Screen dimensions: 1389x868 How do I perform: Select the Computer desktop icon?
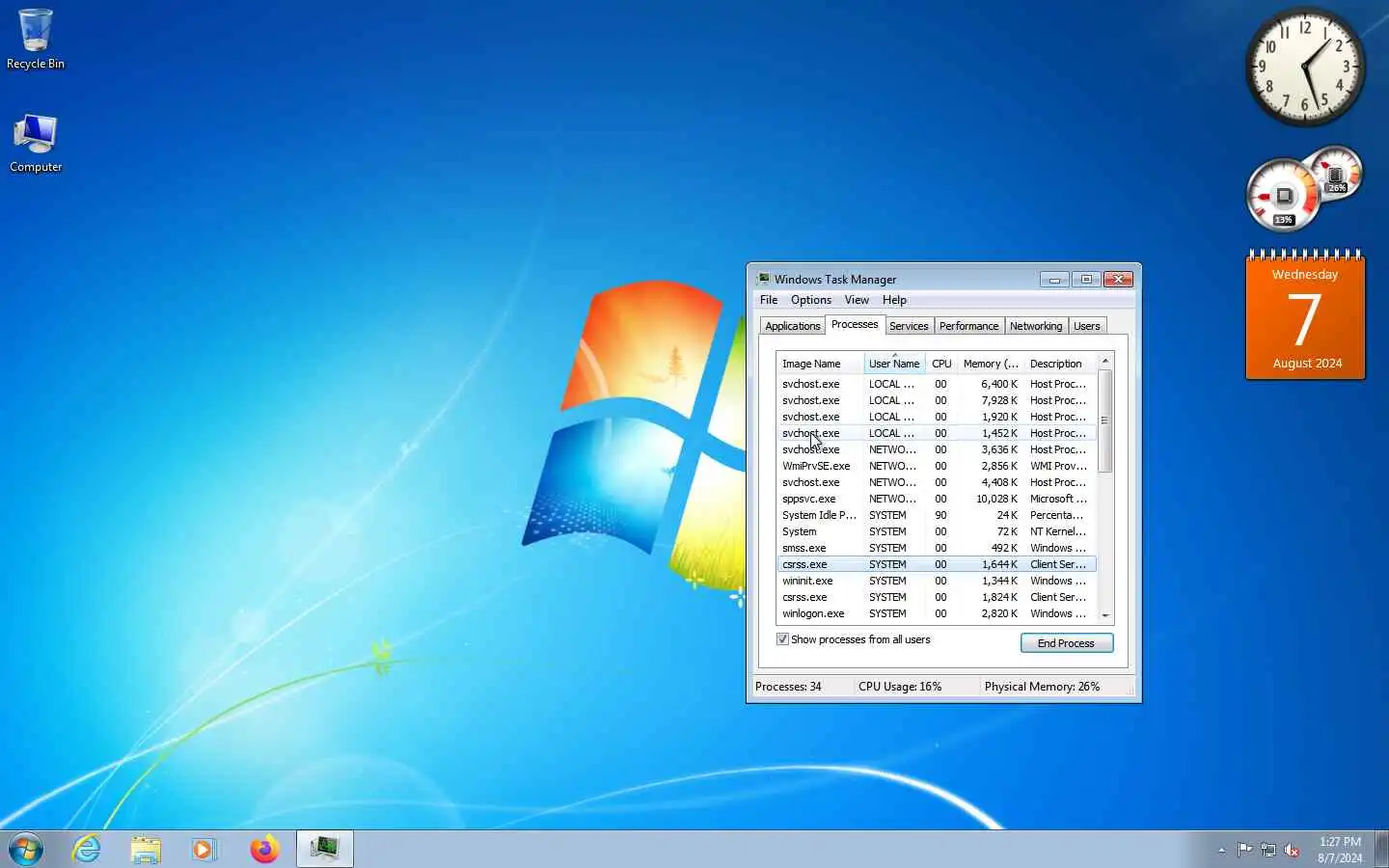36,143
